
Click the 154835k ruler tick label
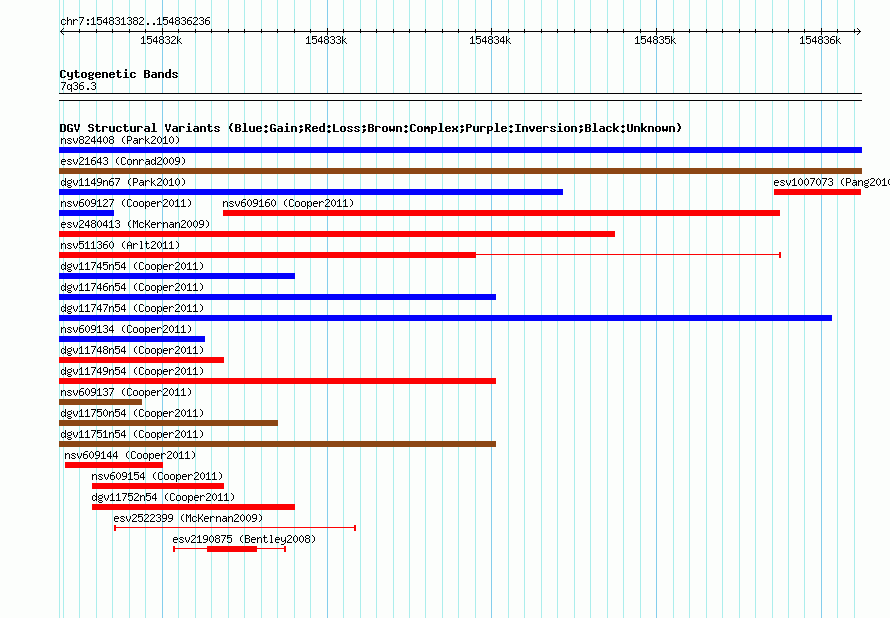[x=655, y=40]
